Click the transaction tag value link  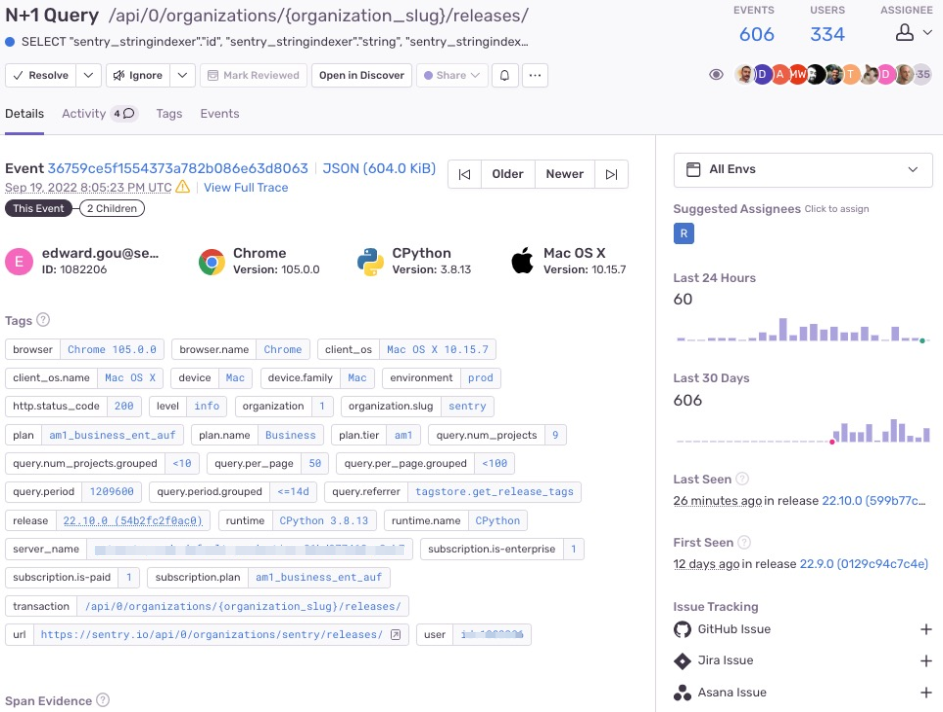tap(243, 606)
